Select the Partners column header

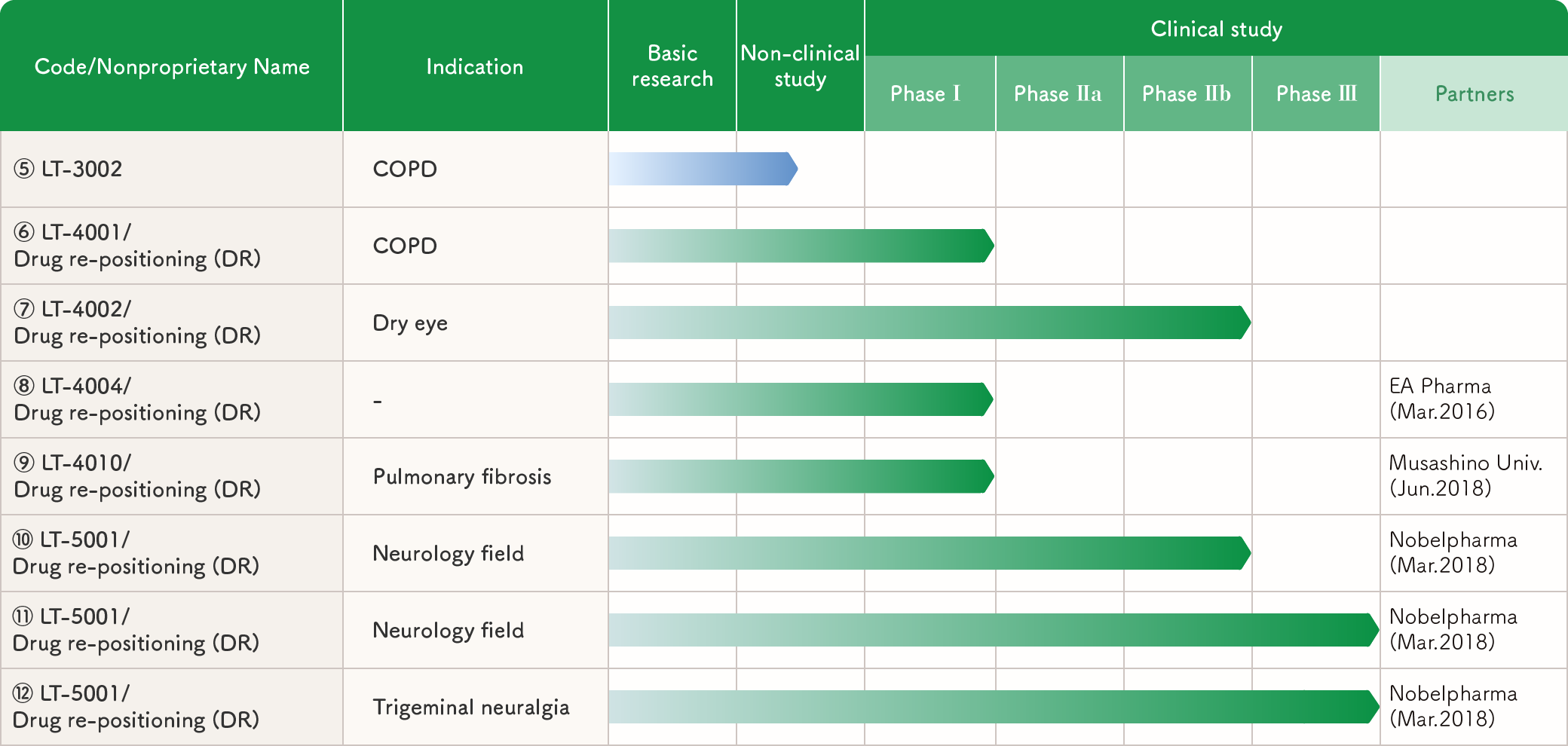pyautogui.click(x=1475, y=93)
